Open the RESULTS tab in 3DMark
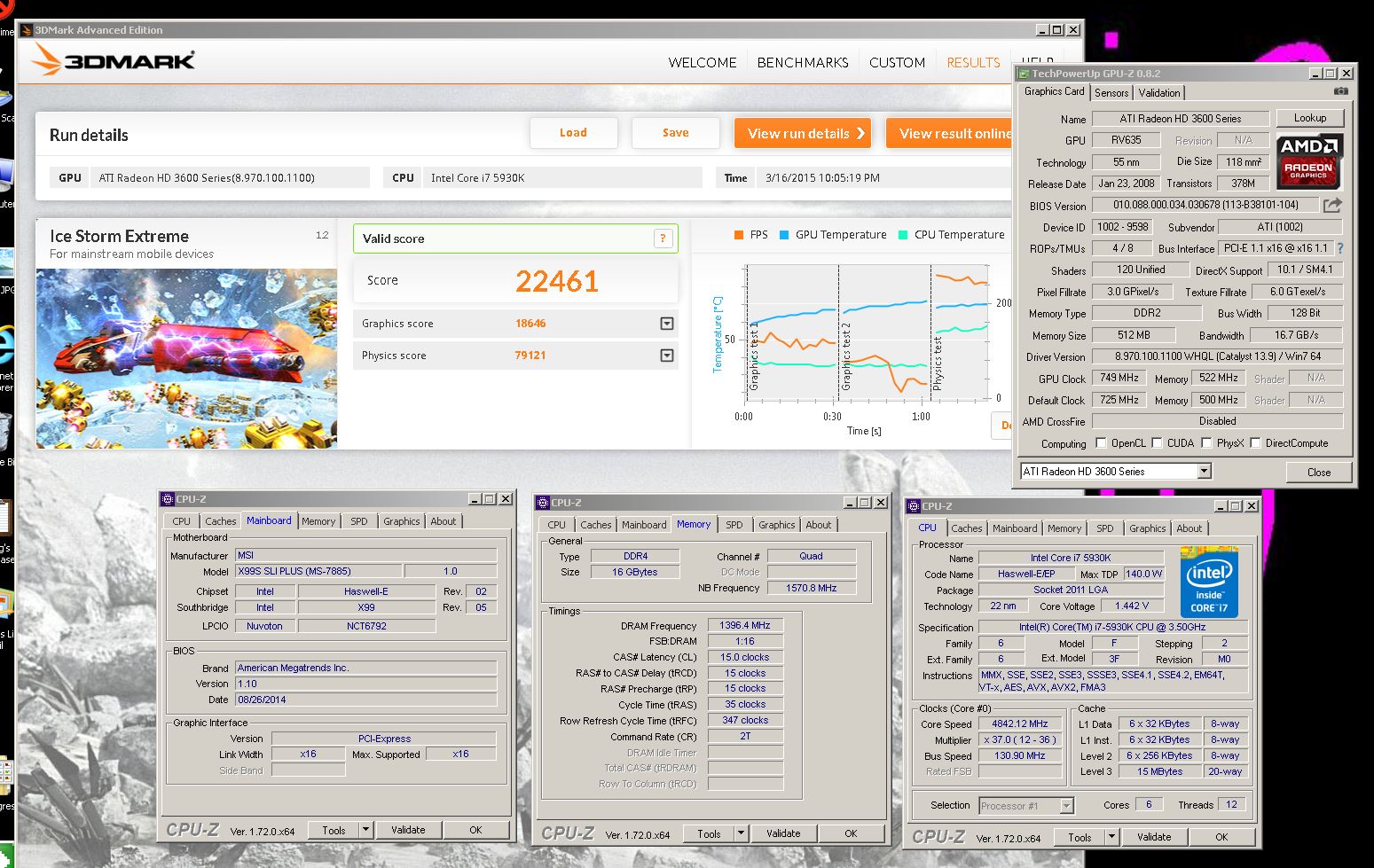 tap(973, 63)
